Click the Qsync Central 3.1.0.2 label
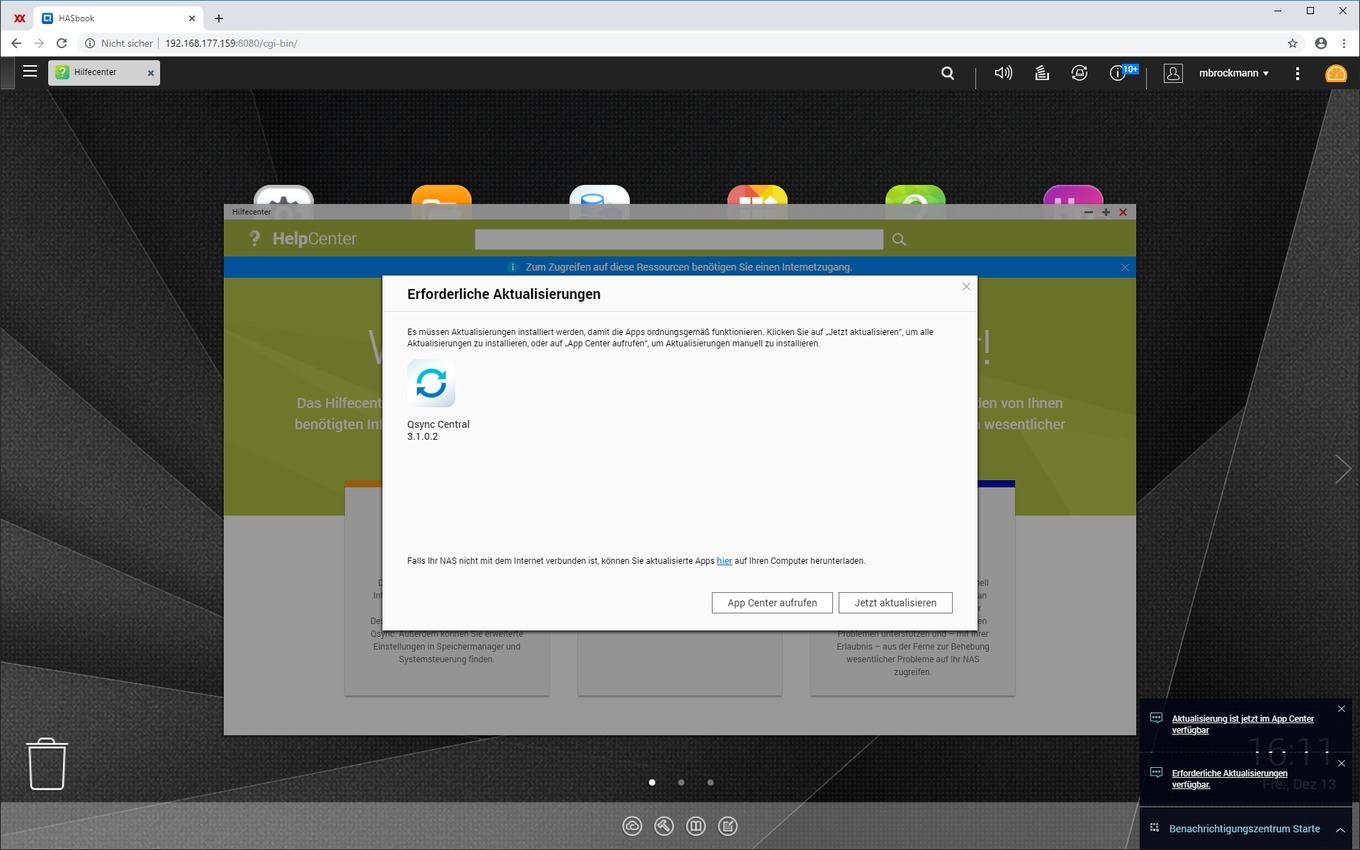The width and height of the screenshot is (1360, 850). click(x=438, y=430)
